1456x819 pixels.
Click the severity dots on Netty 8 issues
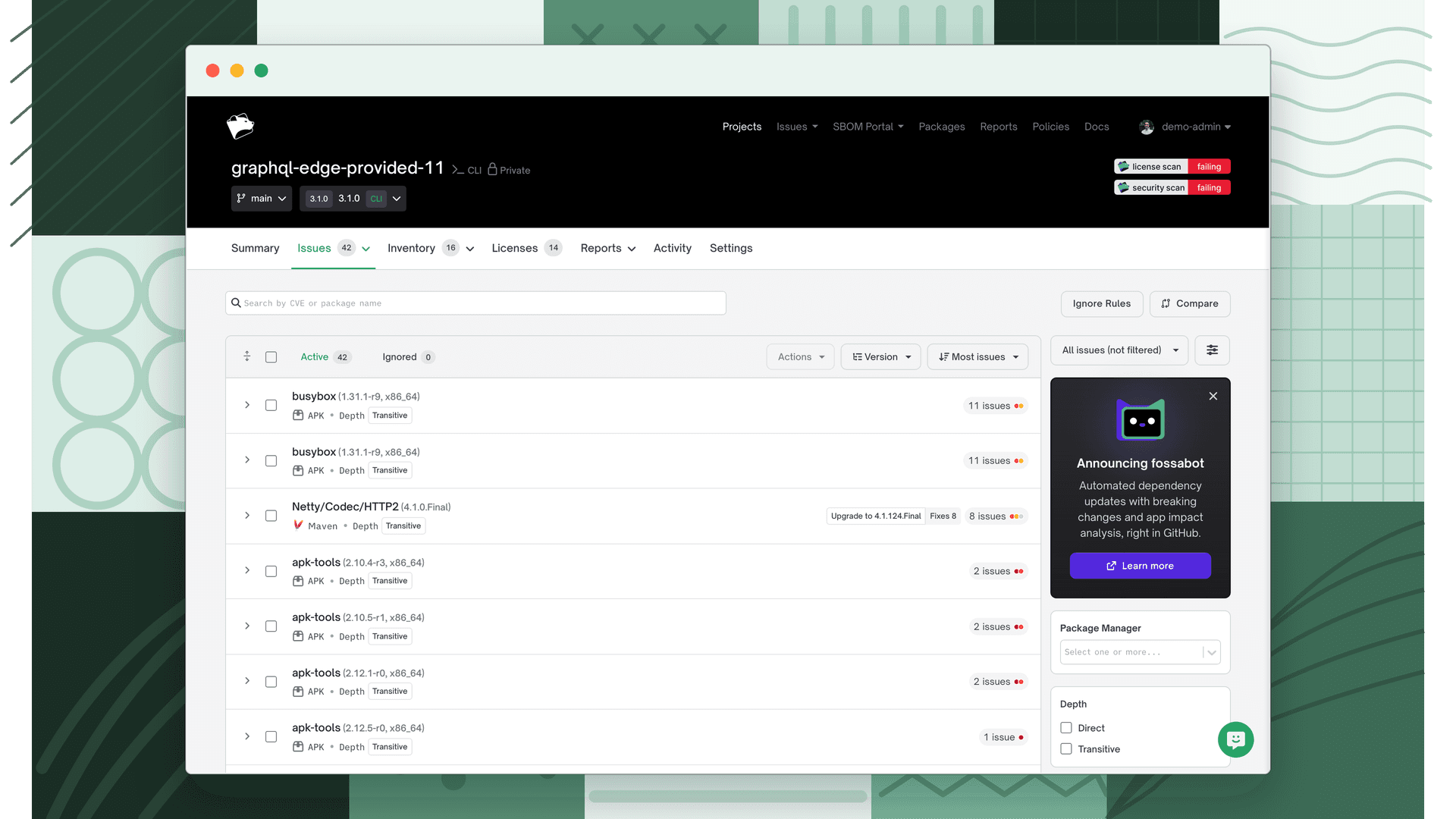[x=1016, y=516]
